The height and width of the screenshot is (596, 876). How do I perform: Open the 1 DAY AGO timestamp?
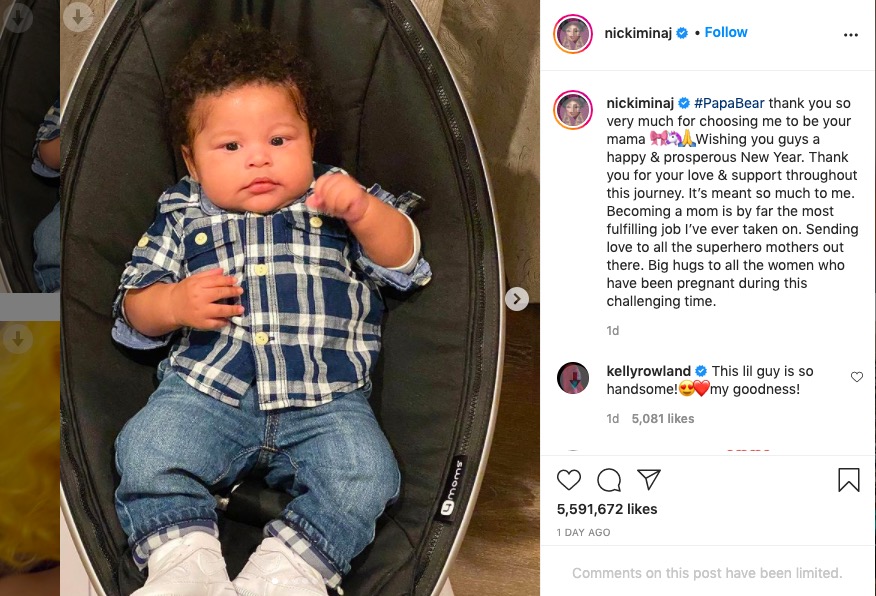click(x=583, y=532)
